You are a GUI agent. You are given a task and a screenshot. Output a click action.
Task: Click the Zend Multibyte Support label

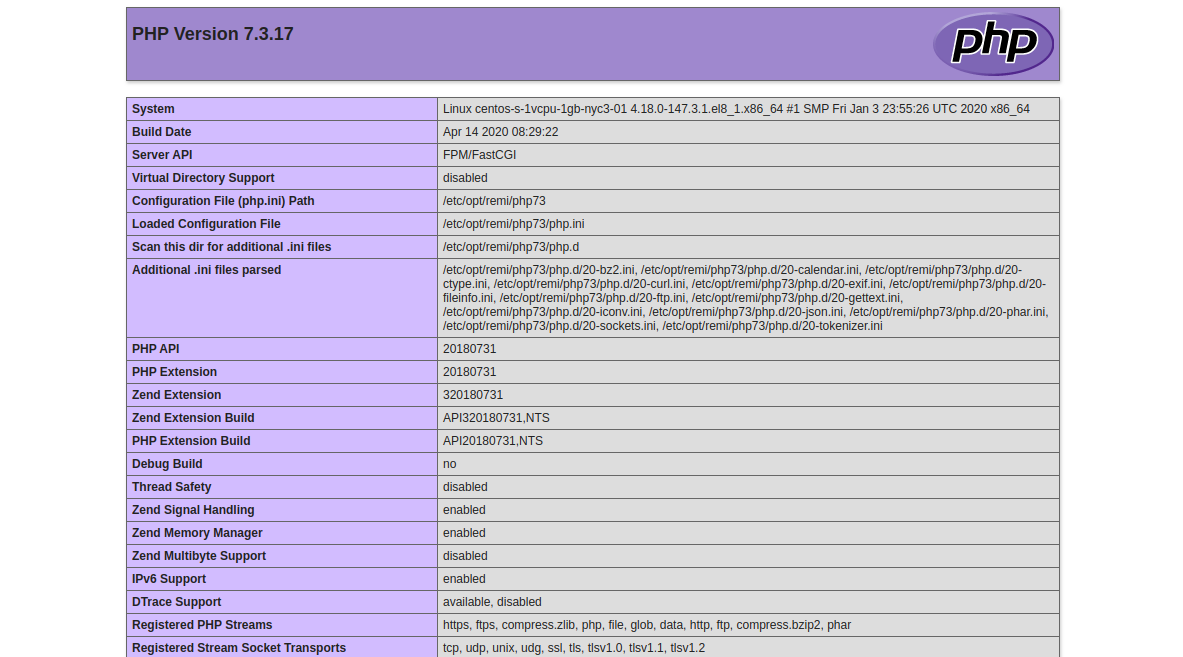[199, 556]
